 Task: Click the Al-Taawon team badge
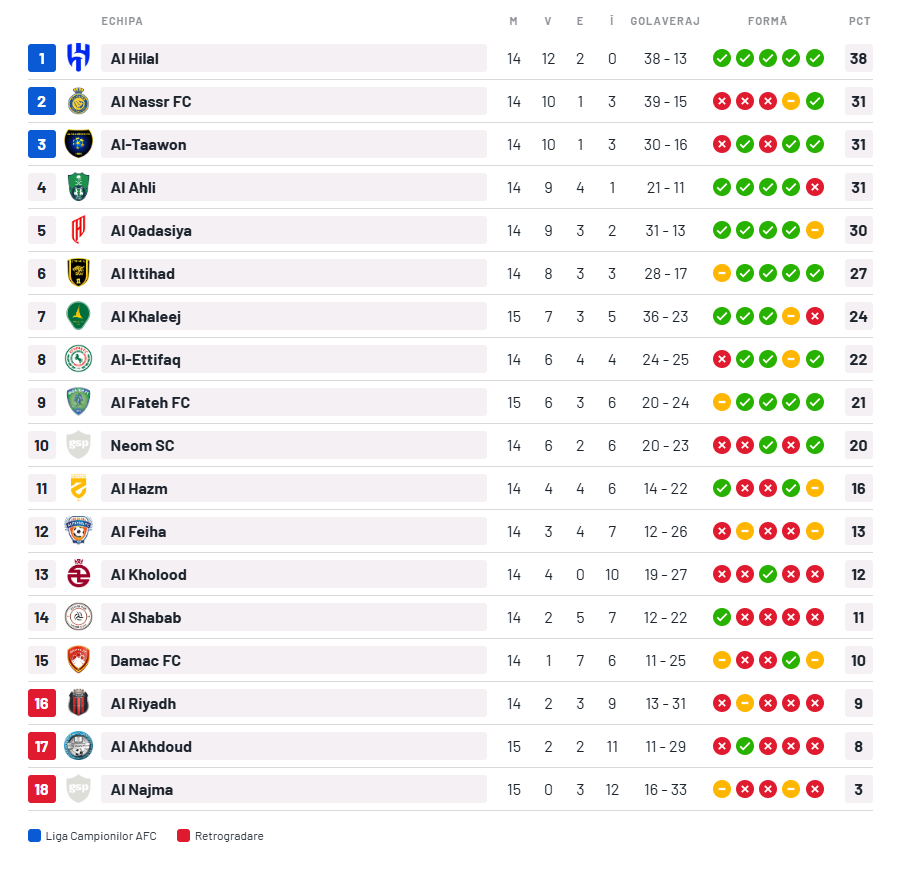pyautogui.click(x=78, y=144)
